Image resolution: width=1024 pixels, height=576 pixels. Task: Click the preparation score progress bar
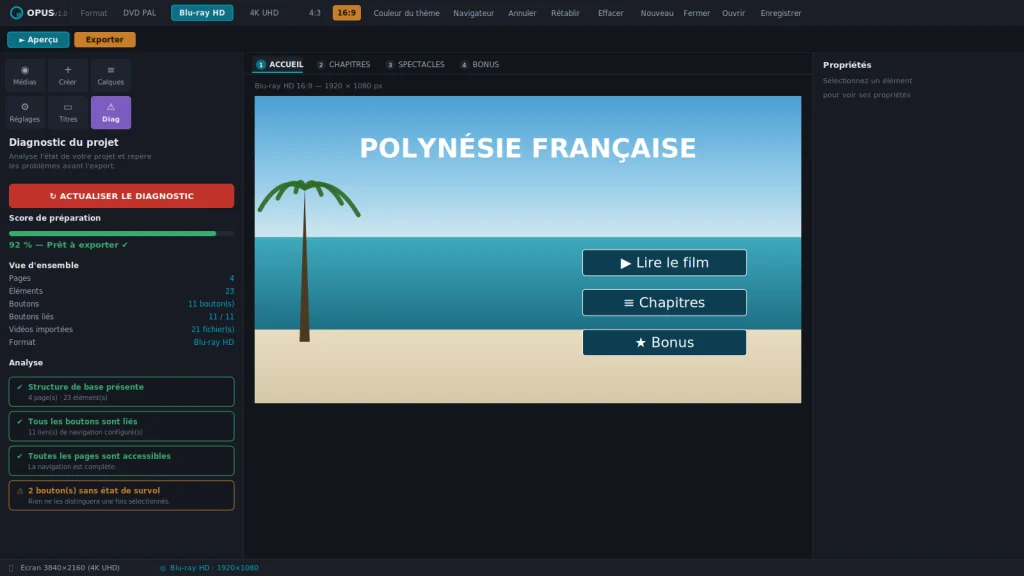(x=121, y=233)
